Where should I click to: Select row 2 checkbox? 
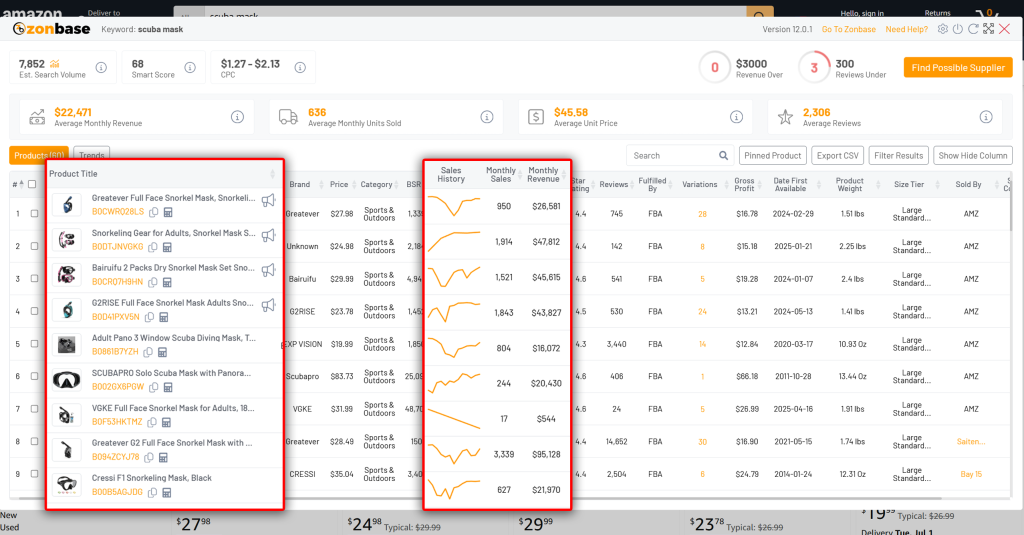click(34, 246)
